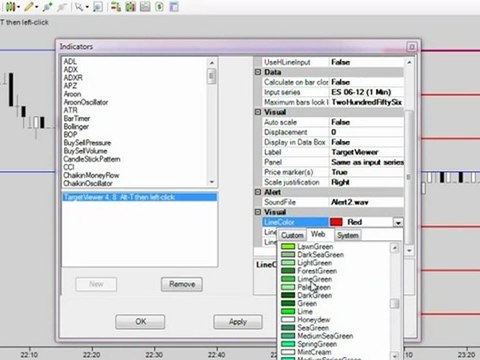Click the Apply button

238,322
